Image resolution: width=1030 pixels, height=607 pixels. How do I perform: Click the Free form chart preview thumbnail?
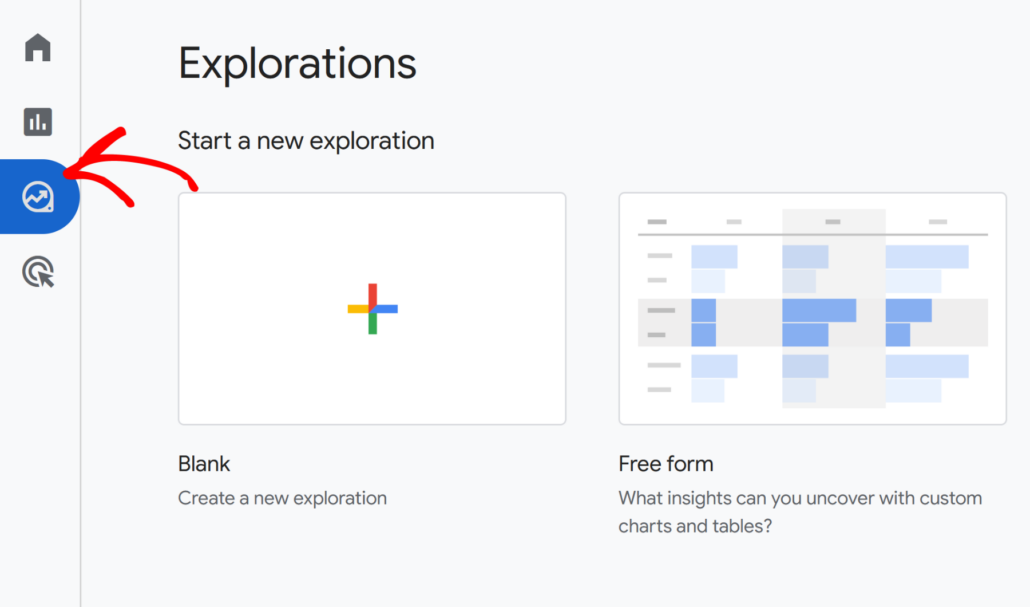pos(812,308)
